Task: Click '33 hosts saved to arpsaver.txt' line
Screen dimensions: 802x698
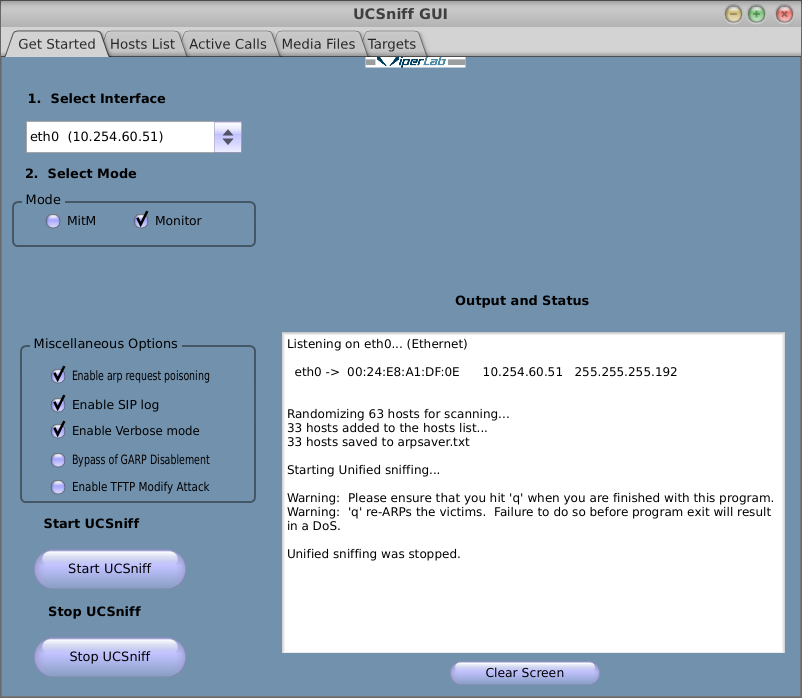Action: pyautogui.click(x=378, y=442)
